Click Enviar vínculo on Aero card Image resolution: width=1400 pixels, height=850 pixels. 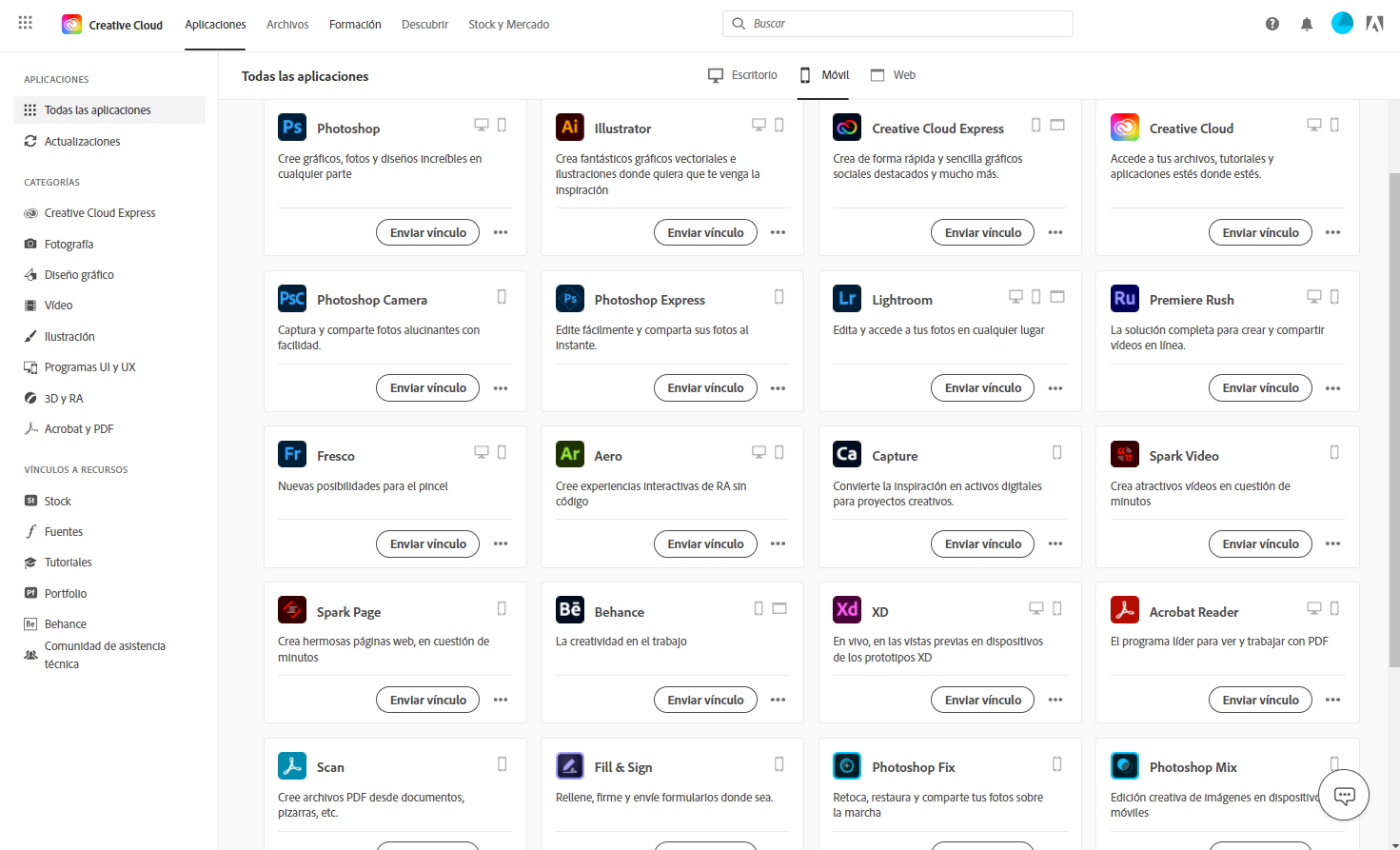click(705, 544)
